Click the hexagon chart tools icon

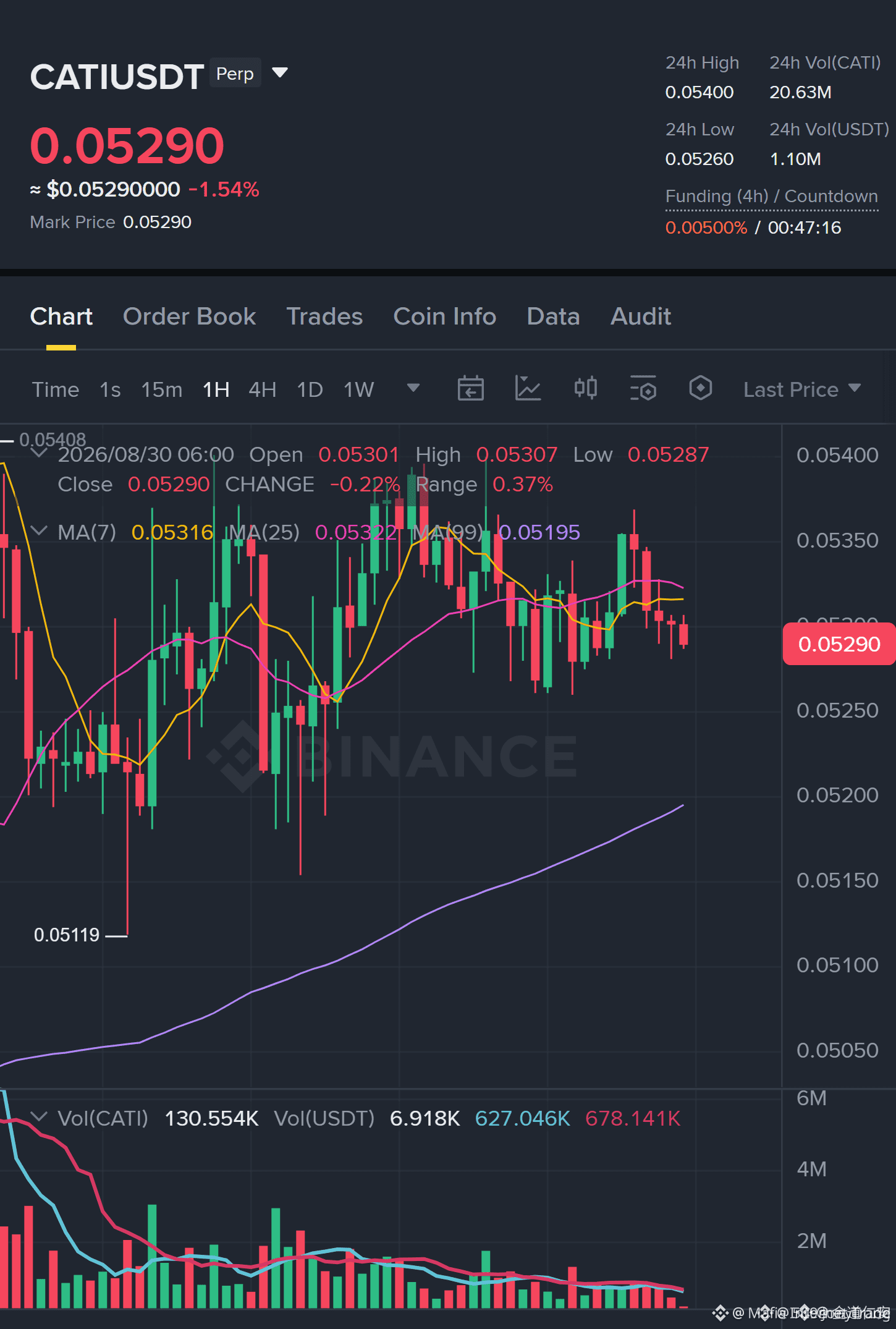[x=701, y=389]
